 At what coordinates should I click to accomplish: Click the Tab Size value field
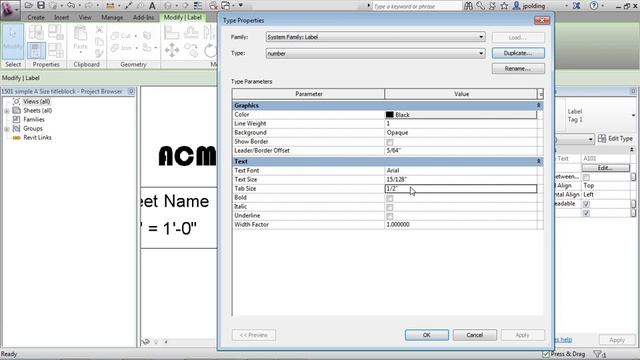[x=461, y=189]
